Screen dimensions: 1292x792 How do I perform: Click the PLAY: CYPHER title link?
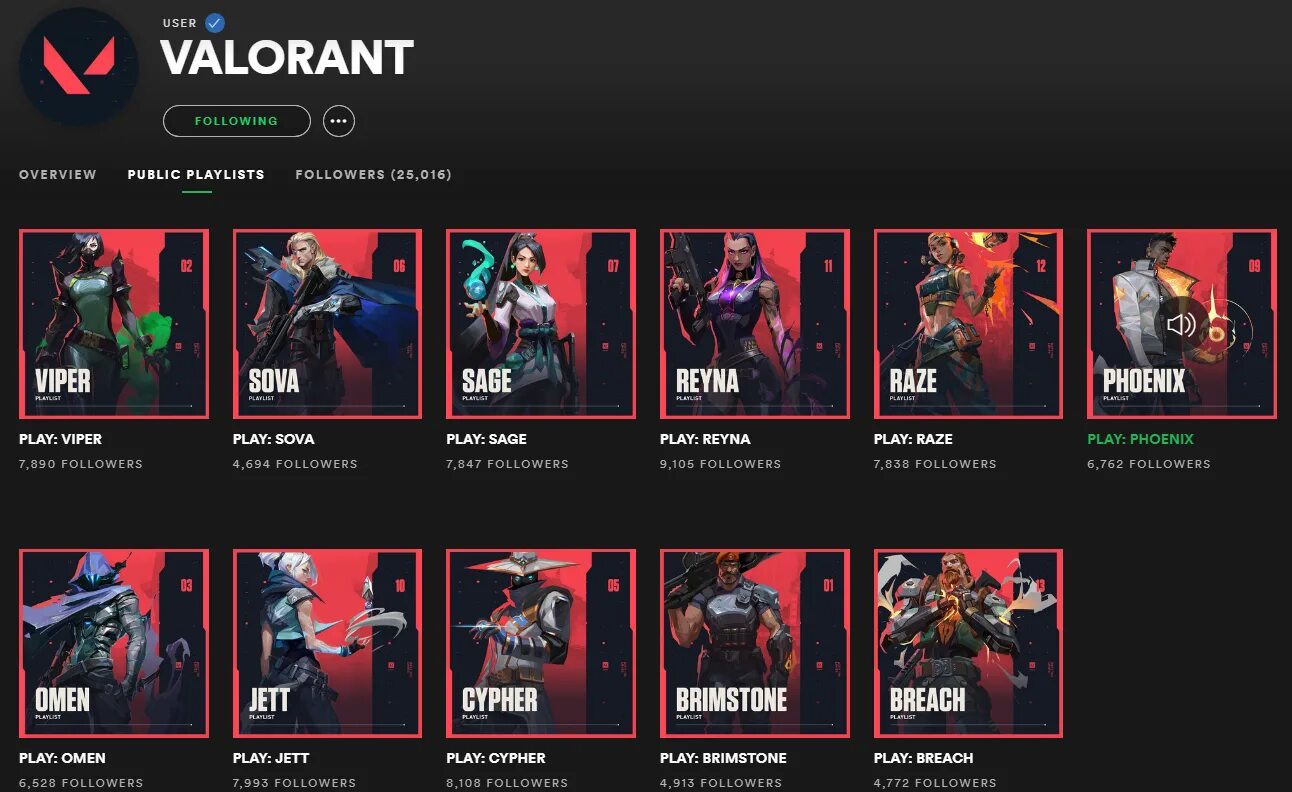pos(496,758)
